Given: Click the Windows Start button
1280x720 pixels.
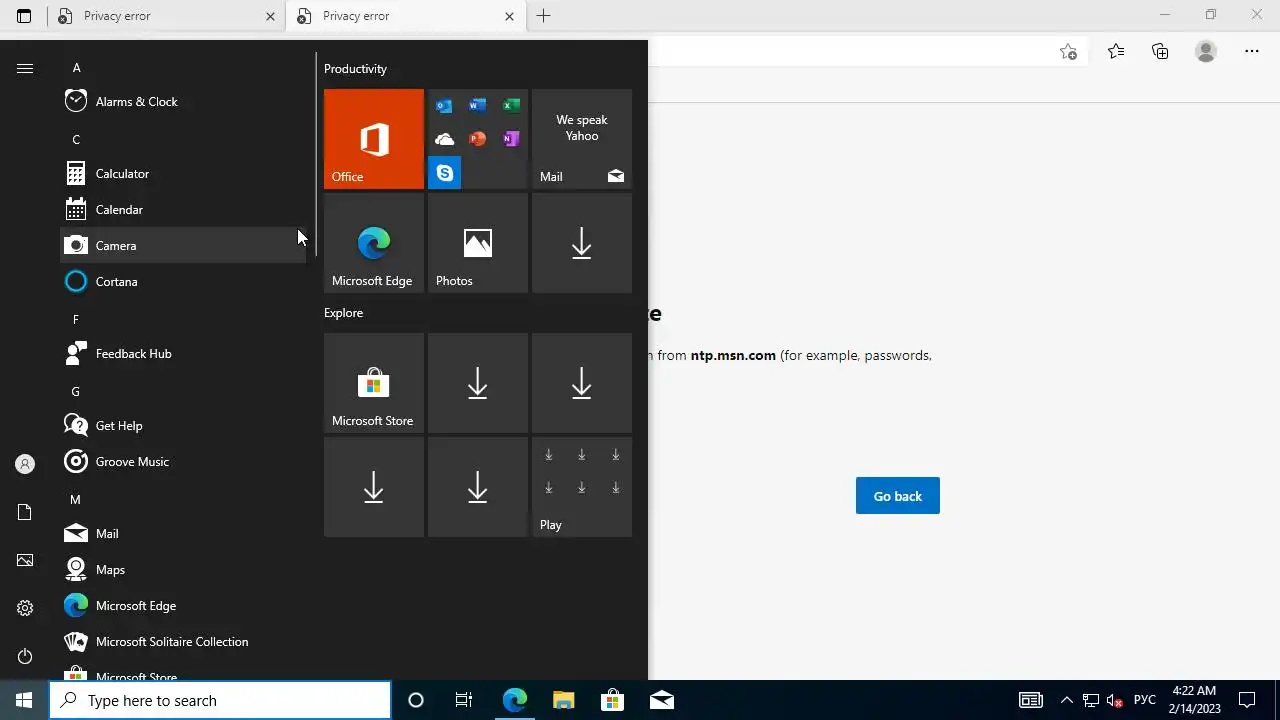Looking at the screenshot, I should click(24, 700).
